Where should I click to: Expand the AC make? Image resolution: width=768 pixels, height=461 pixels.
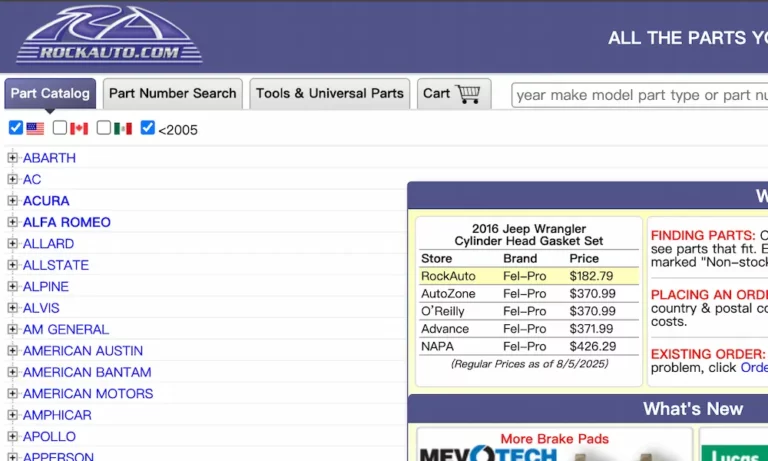pos(13,179)
